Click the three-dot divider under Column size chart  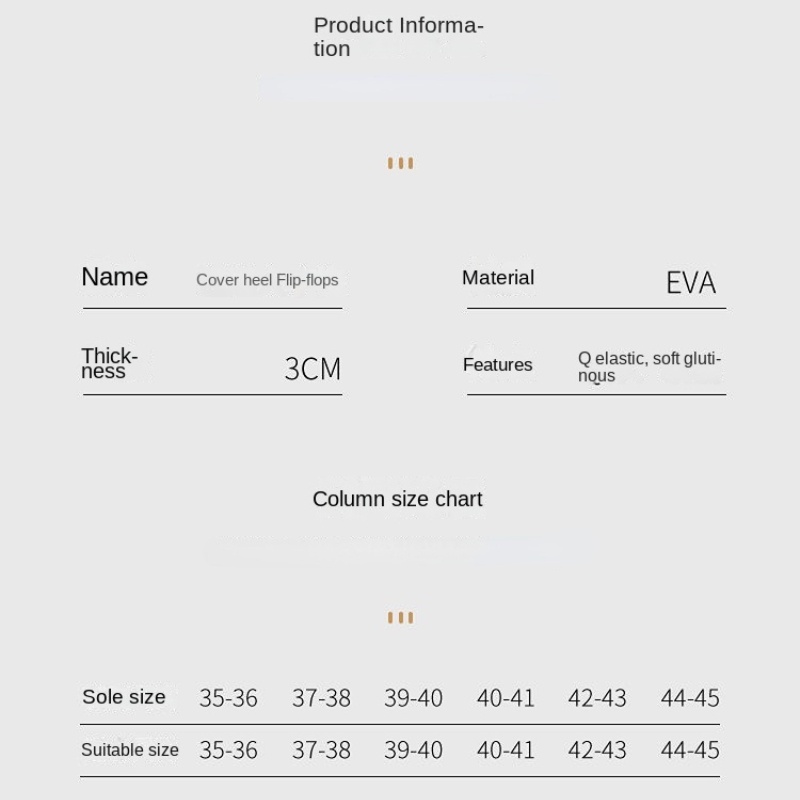[x=401, y=618]
